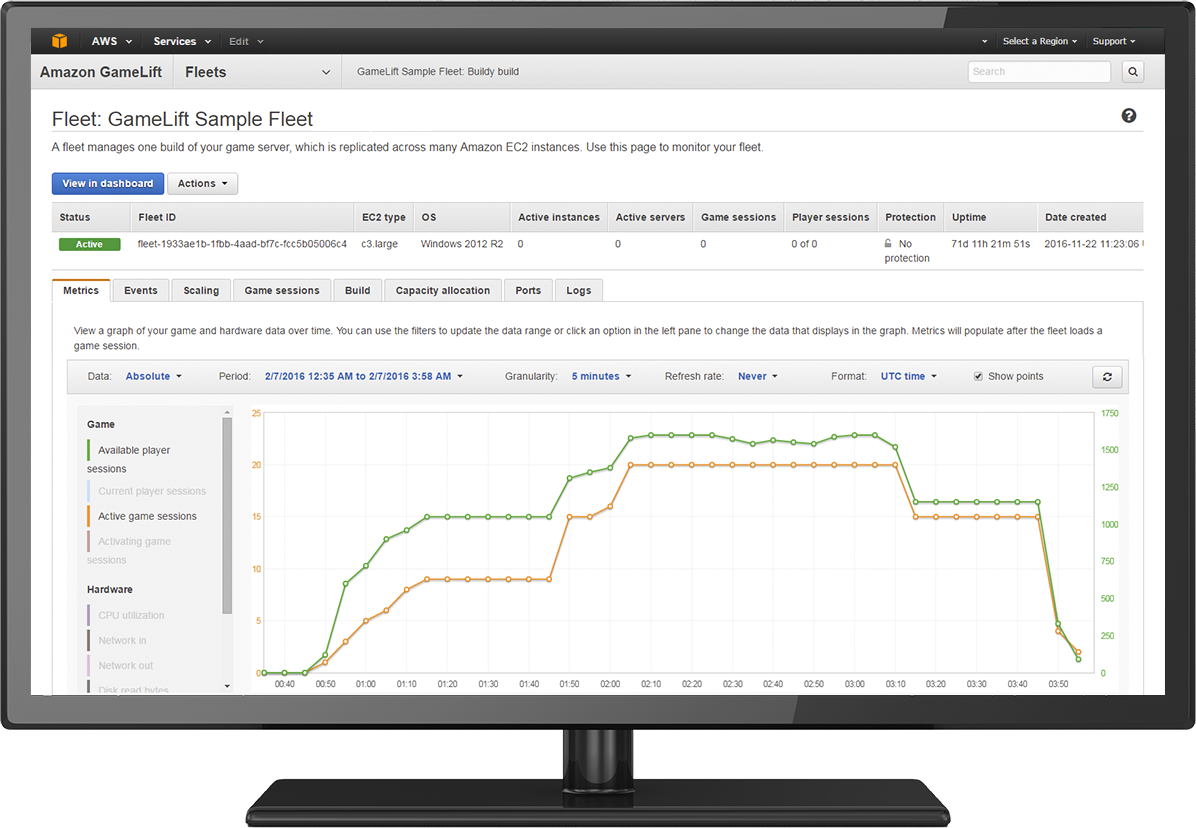
Task: Select the Metrics tab
Action: 81,290
